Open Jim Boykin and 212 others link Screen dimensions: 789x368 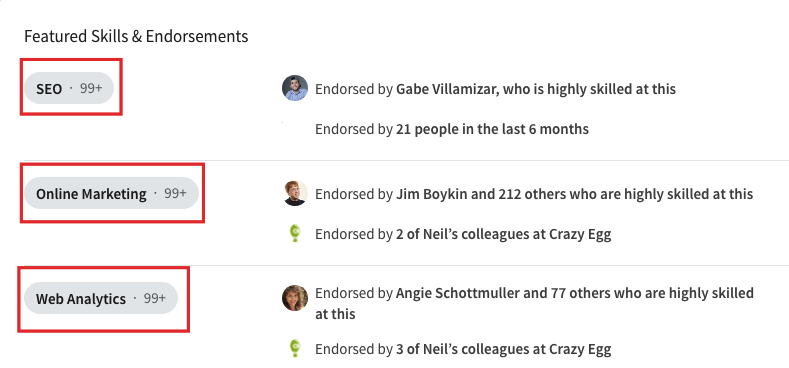575,194
